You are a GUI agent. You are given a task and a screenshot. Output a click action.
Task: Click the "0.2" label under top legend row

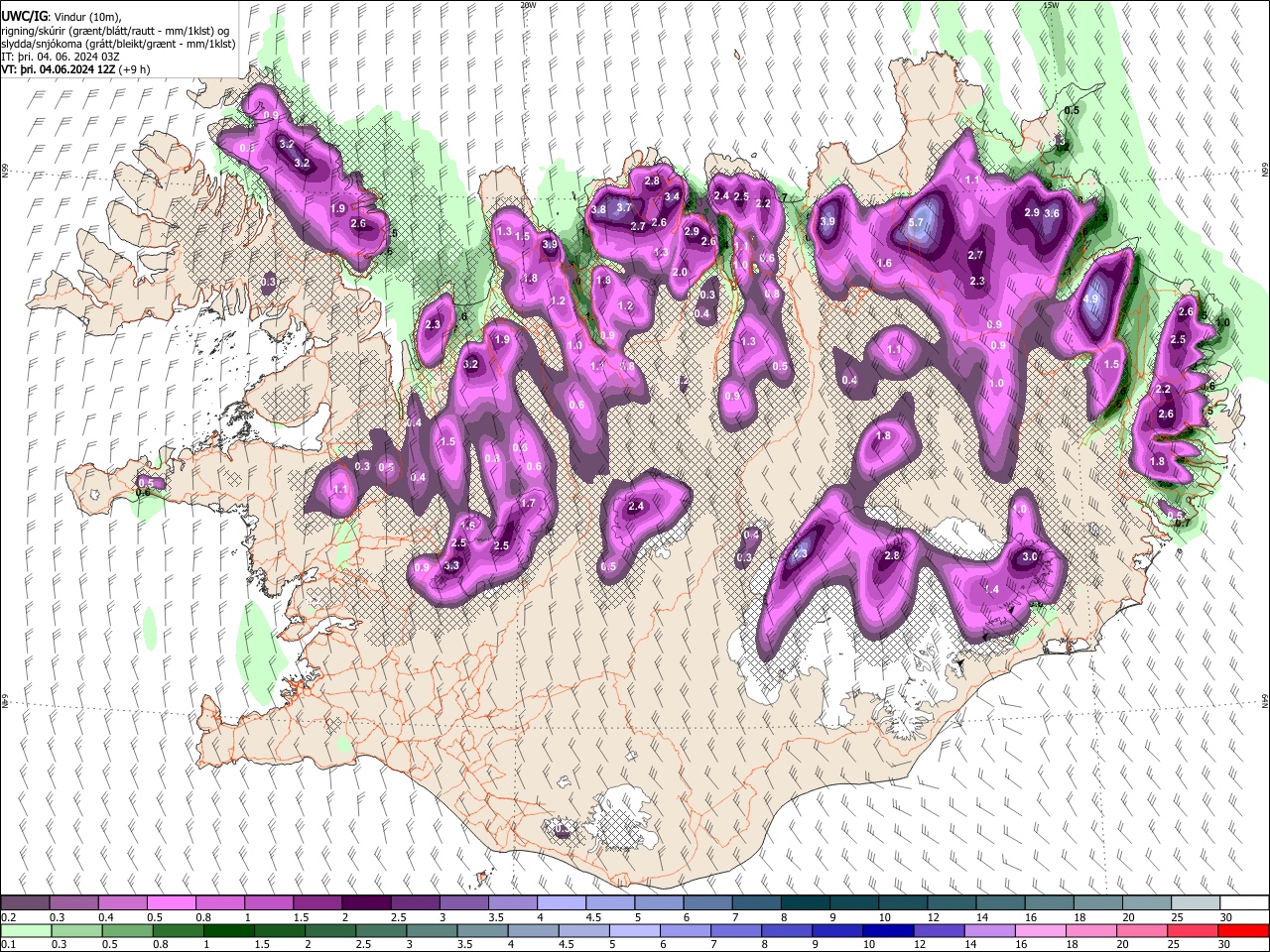pos(8,917)
